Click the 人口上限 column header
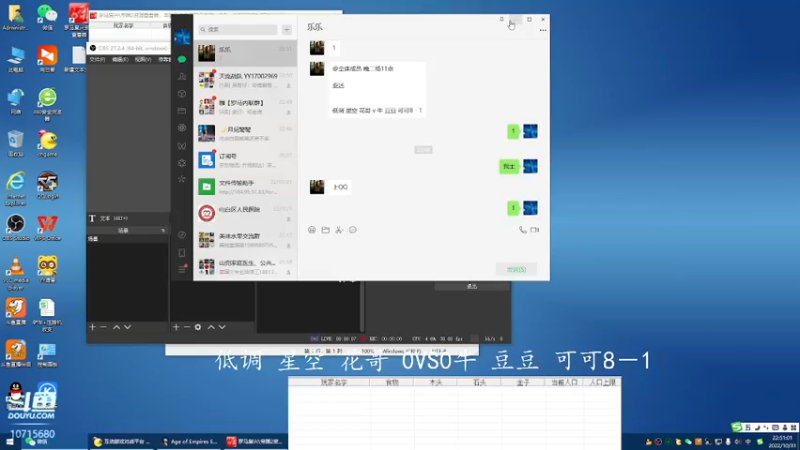This screenshot has height=450, width=800. point(603,382)
